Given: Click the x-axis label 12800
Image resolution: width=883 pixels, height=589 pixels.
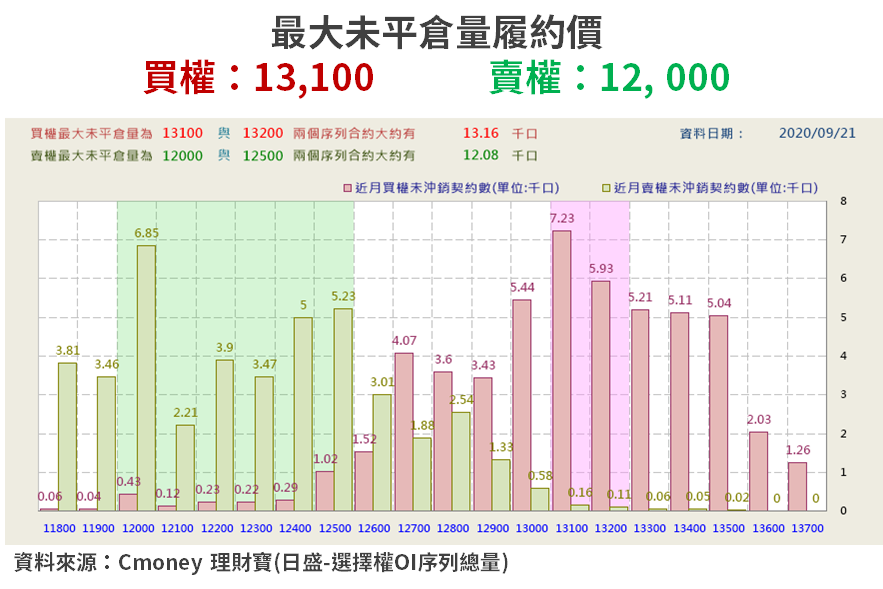Looking at the screenshot, I should 453,529.
